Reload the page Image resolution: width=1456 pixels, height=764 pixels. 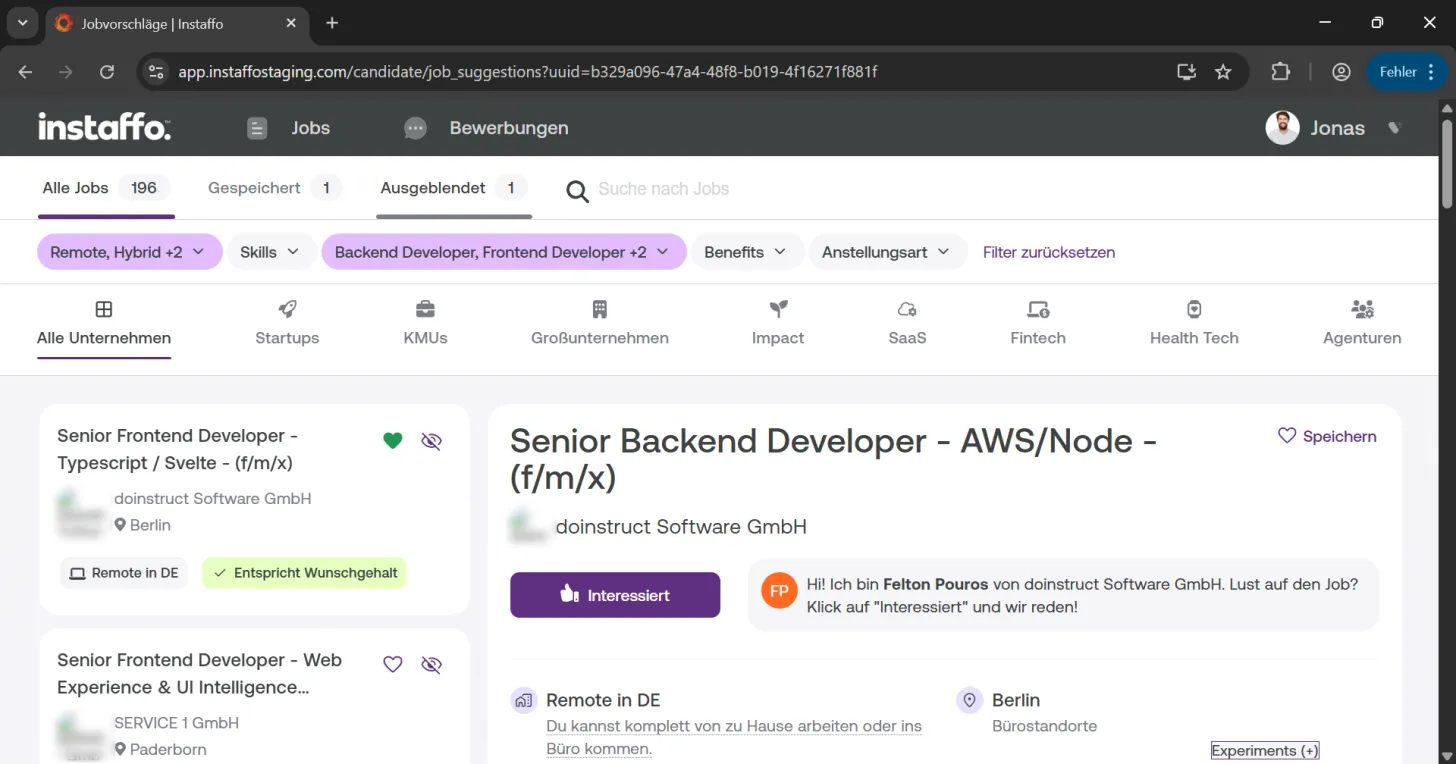coord(107,72)
